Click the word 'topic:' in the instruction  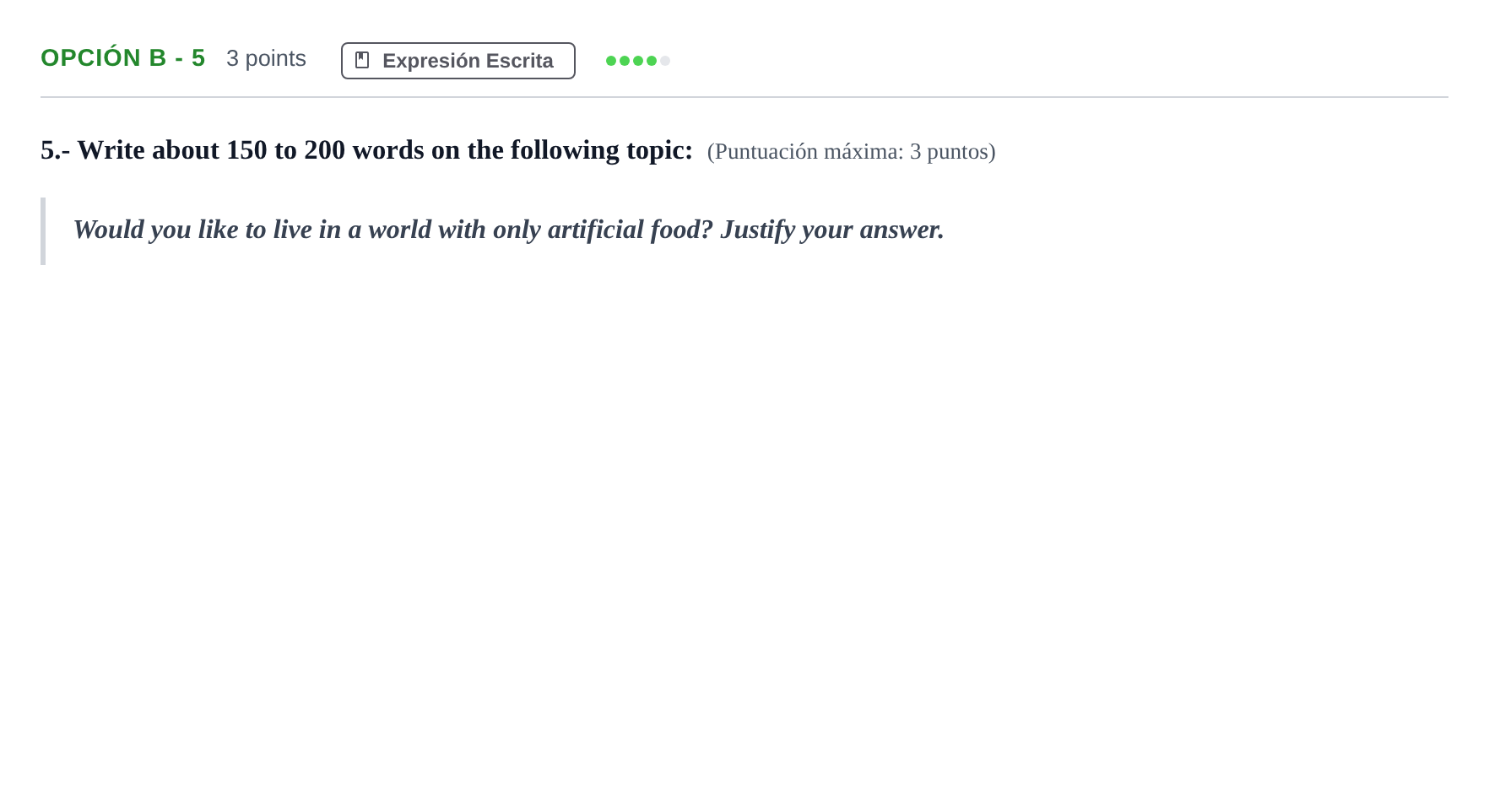tap(659, 150)
